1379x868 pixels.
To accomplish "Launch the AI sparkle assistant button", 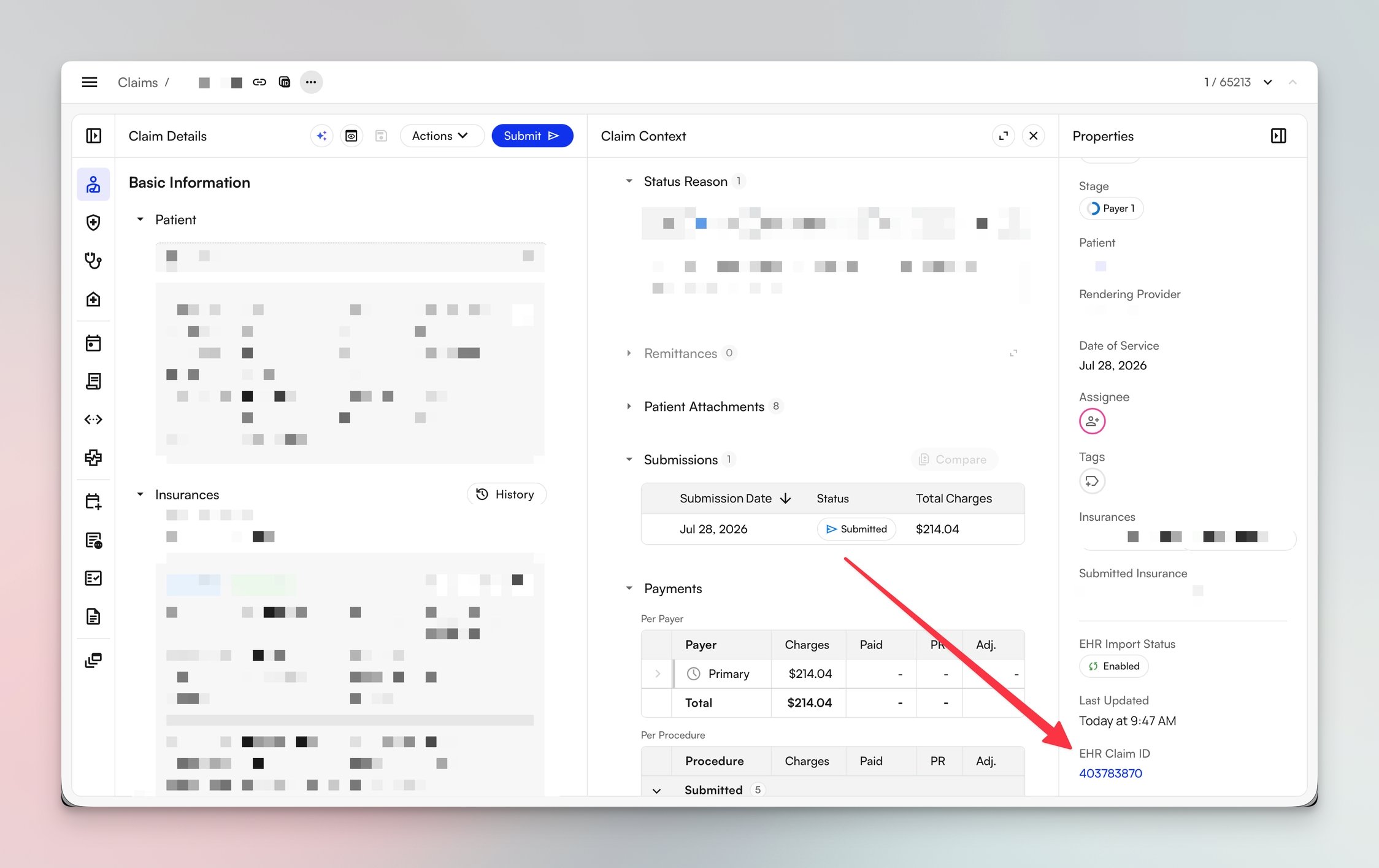I will point(321,136).
